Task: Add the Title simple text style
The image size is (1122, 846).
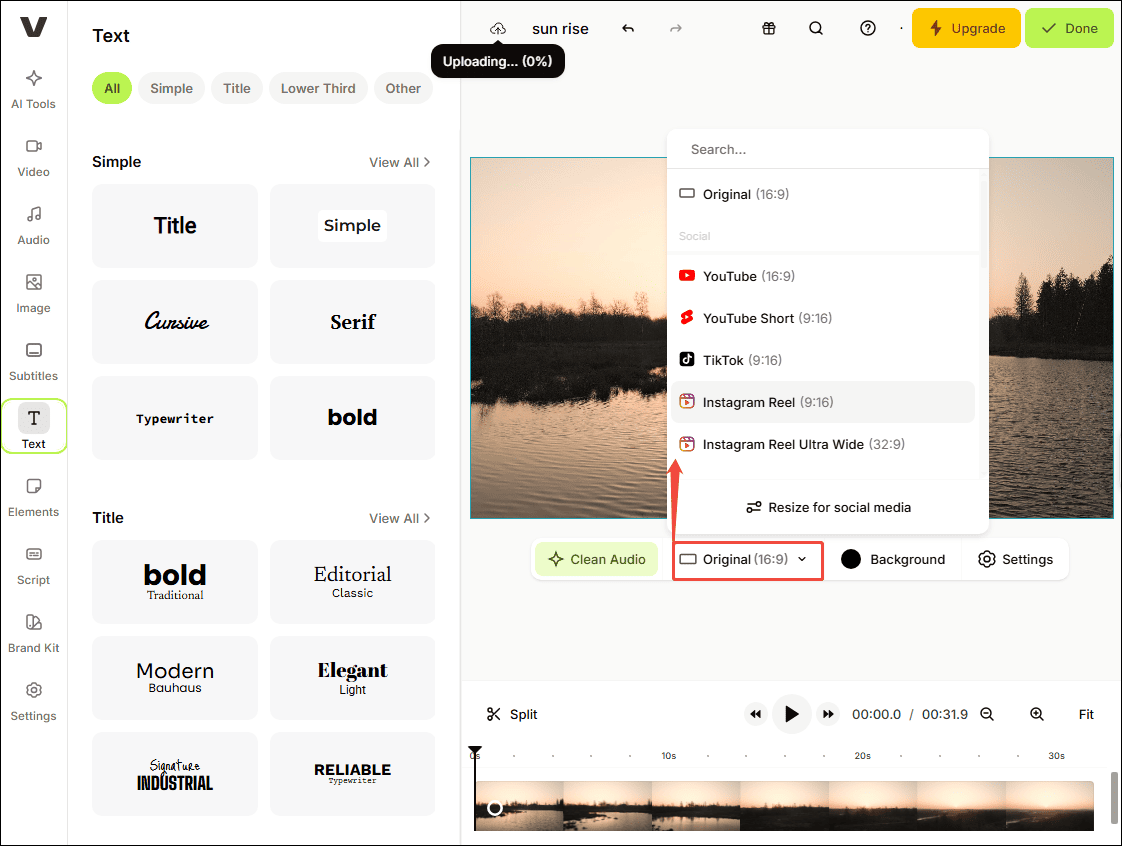Action: pos(175,226)
